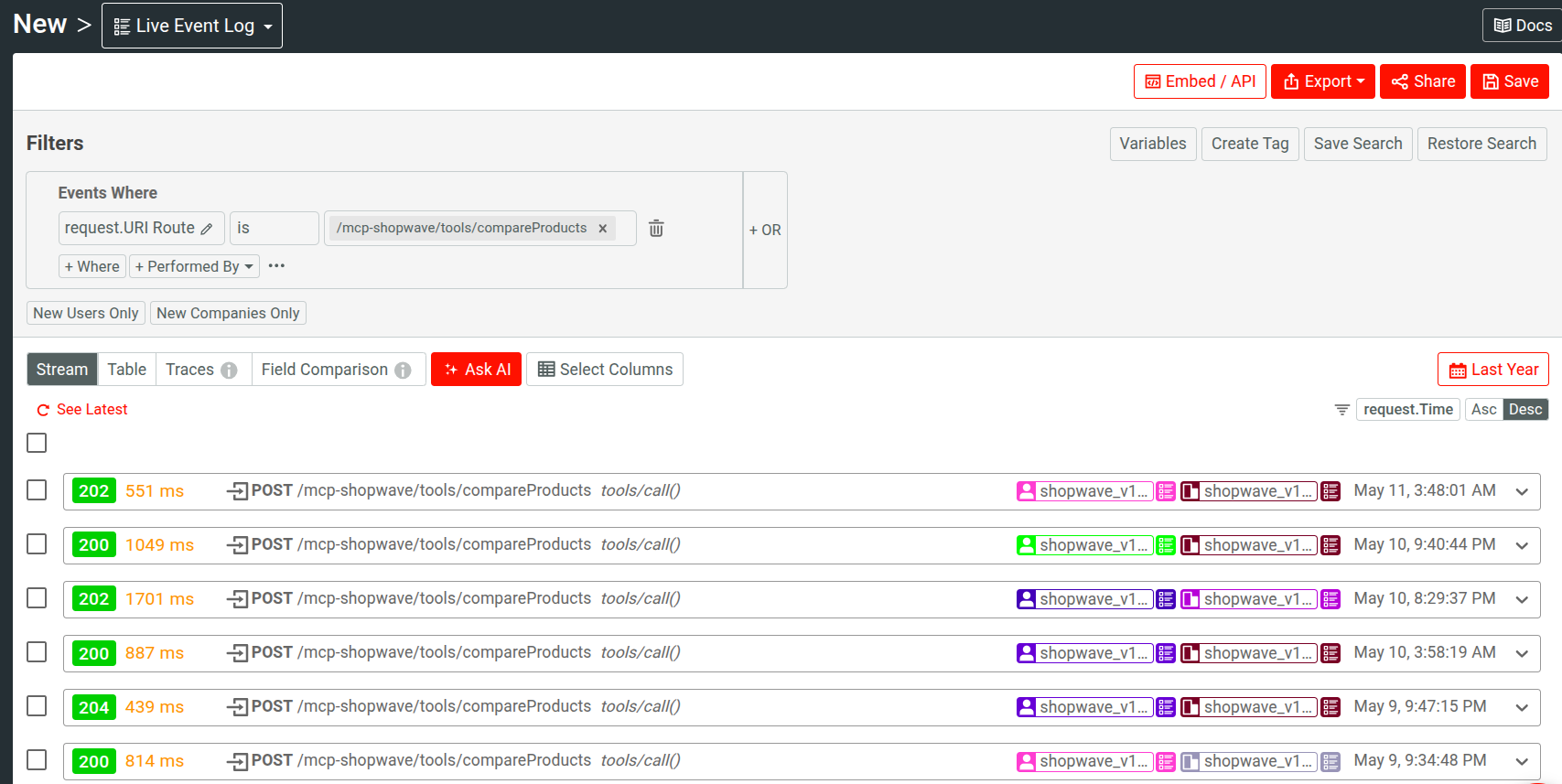Image resolution: width=1562 pixels, height=784 pixels.
Task: Check the 1049 ms event row checkbox
Action: pos(37,544)
